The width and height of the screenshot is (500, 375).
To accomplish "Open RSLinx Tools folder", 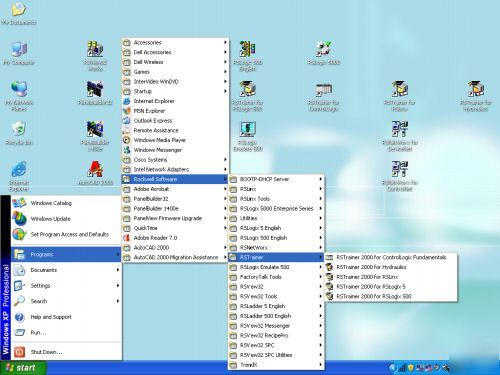I will [276, 199].
